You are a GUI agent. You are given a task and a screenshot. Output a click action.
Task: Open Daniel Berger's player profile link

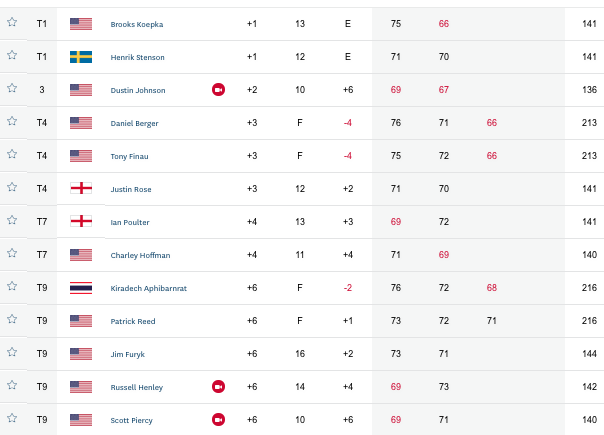[x=134, y=123]
